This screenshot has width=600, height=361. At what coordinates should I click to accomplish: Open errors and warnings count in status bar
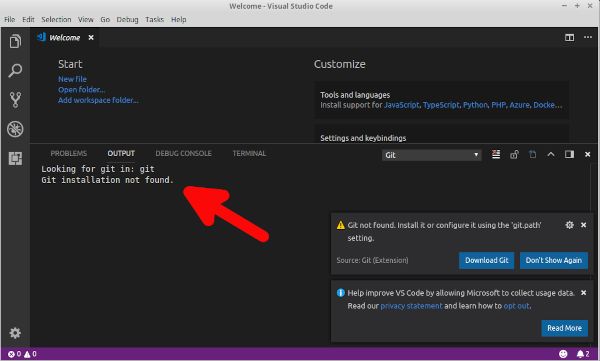click(x=22, y=354)
